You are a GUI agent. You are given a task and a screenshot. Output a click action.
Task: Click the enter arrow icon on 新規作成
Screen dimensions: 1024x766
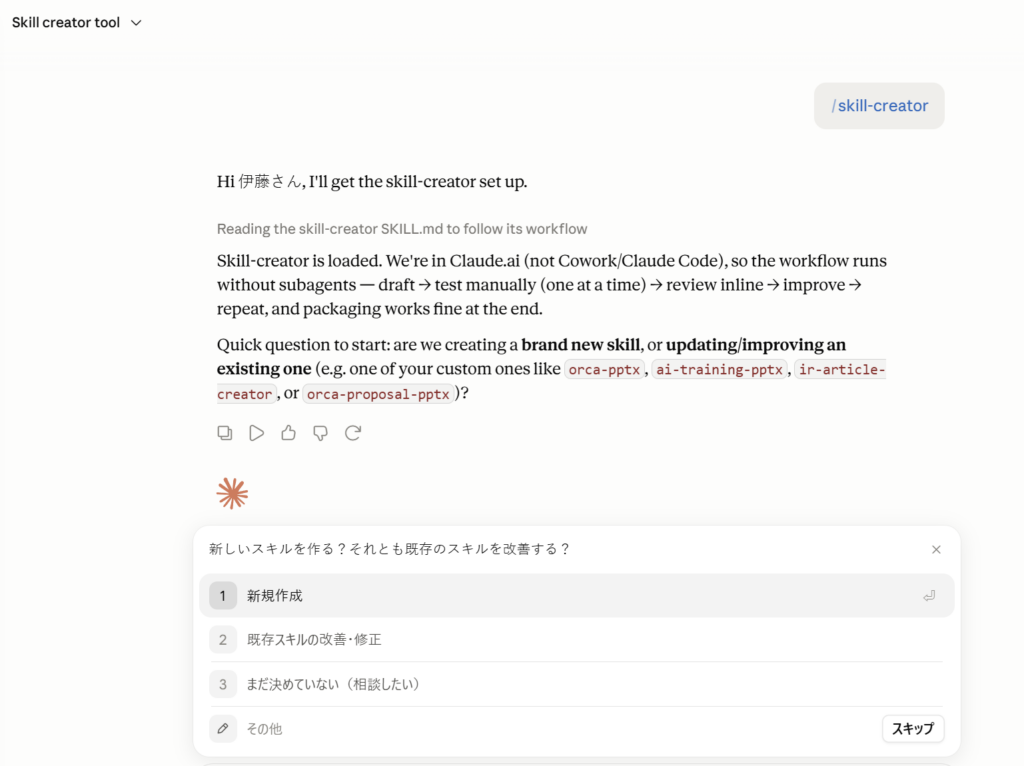coord(929,596)
